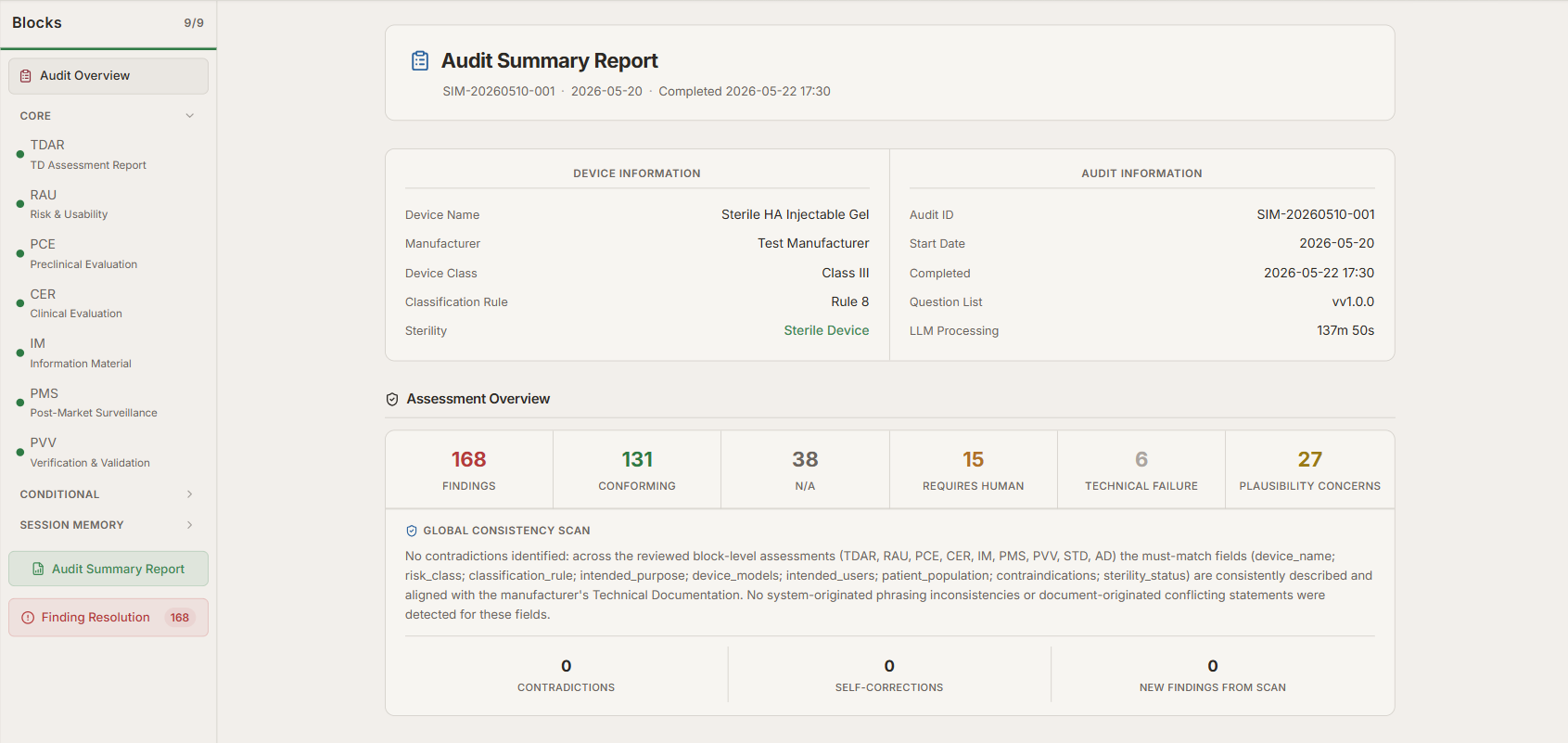This screenshot has width=1568, height=743.
Task: Expand the CONDITIONAL section chevron
Action: [x=190, y=494]
